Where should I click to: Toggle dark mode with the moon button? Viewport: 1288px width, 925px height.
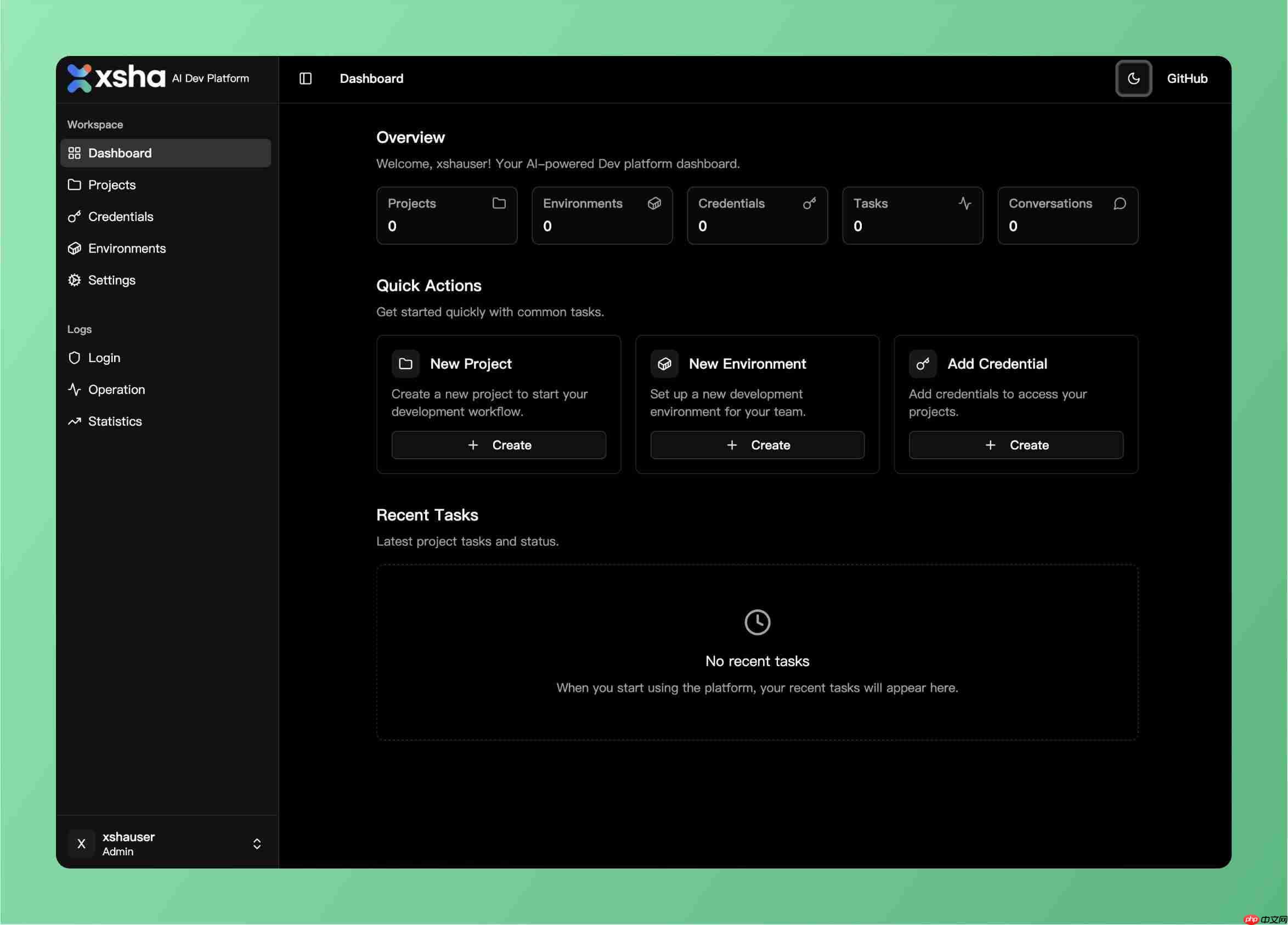tap(1133, 78)
